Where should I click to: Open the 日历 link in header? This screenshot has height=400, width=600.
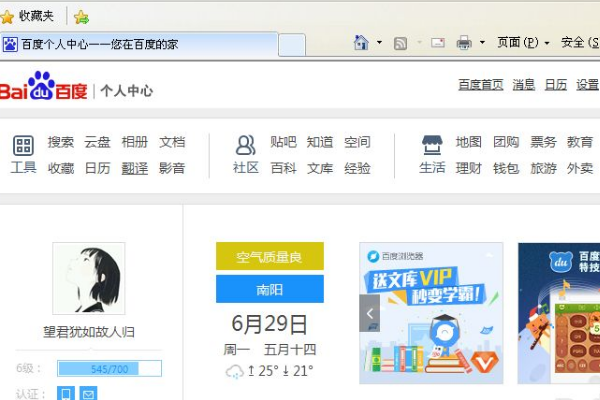[x=556, y=85]
